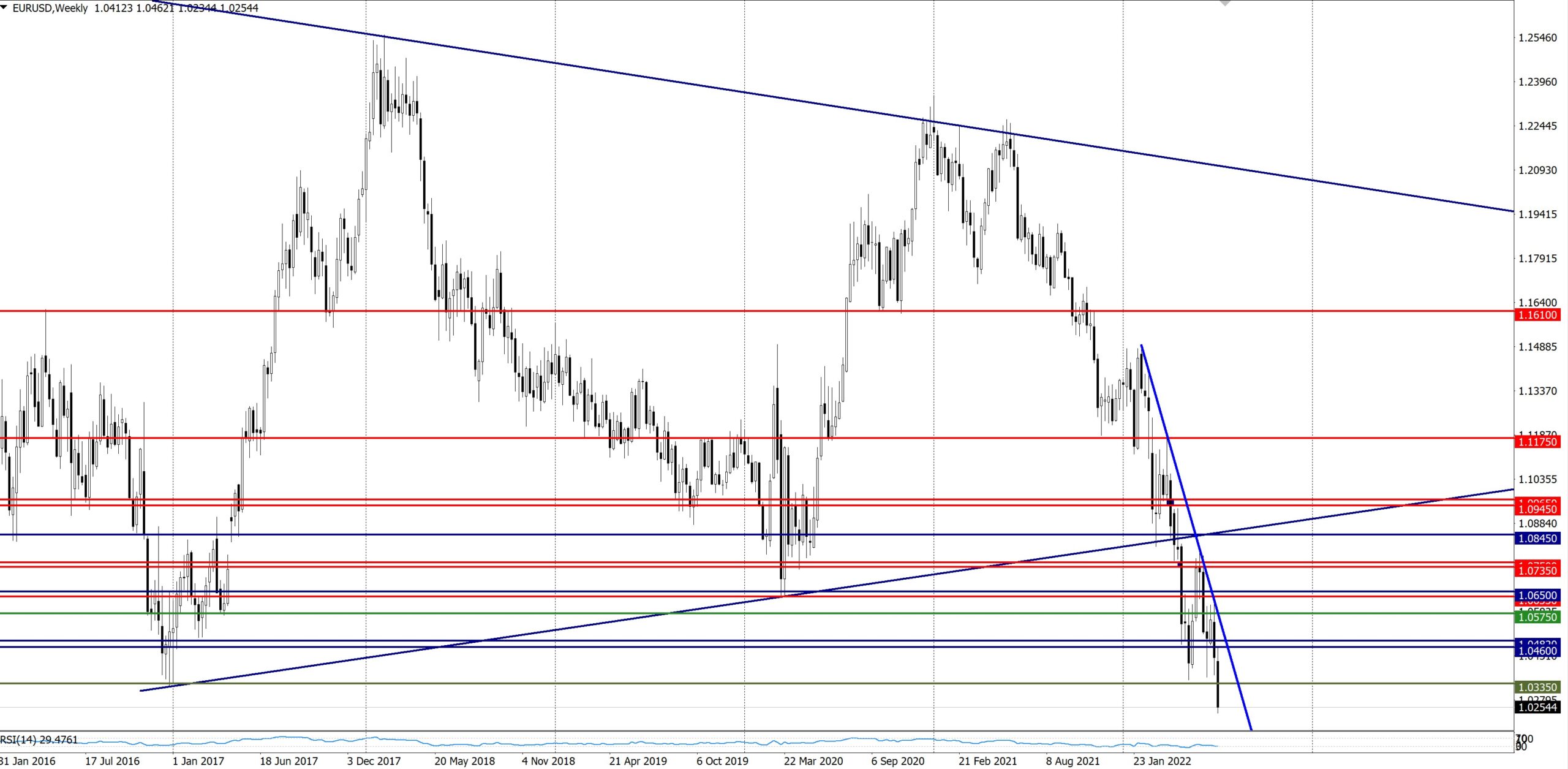The image size is (1568, 769).
Task: Click the green 1.05750 price label
Action: [x=1537, y=617]
